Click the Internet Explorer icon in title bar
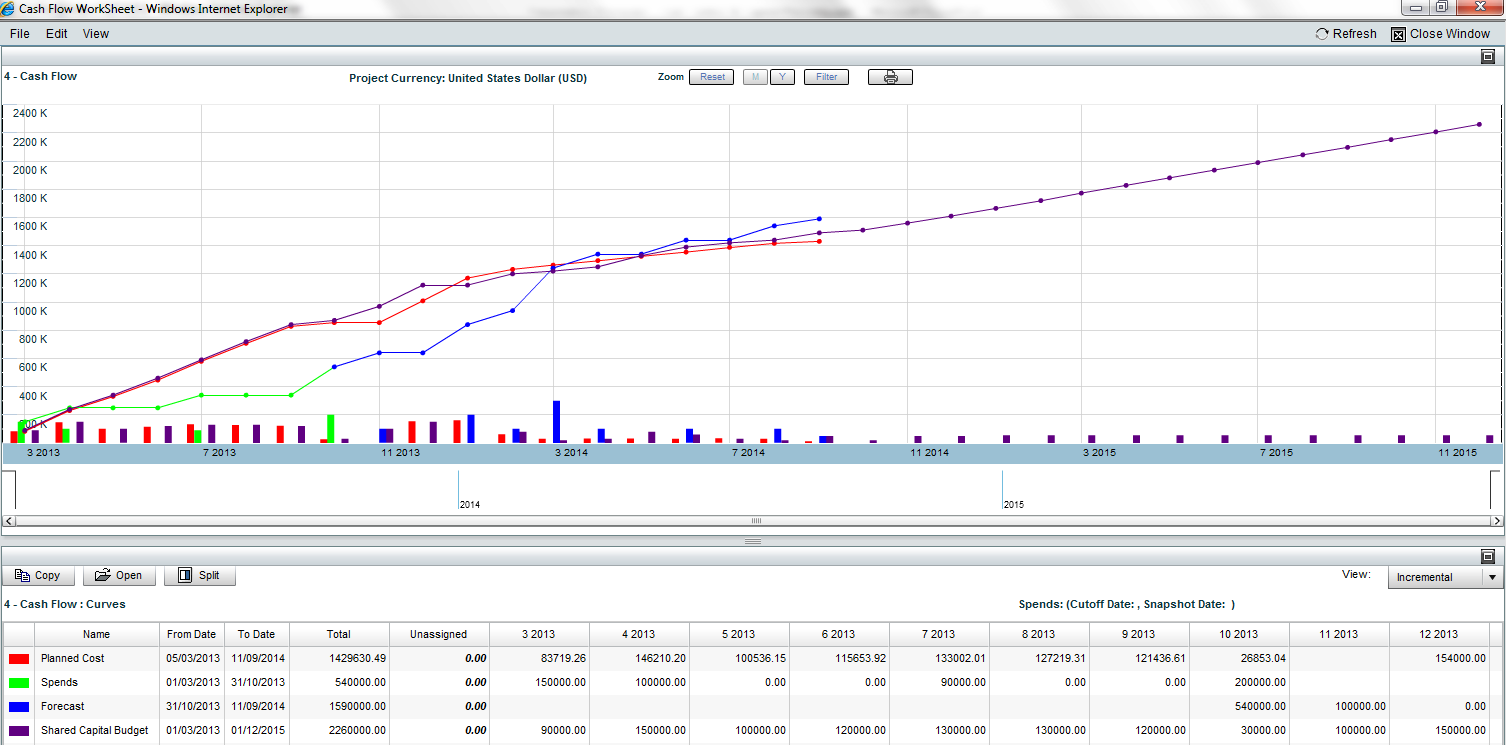Image resolution: width=1506 pixels, height=745 pixels. (9, 8)
